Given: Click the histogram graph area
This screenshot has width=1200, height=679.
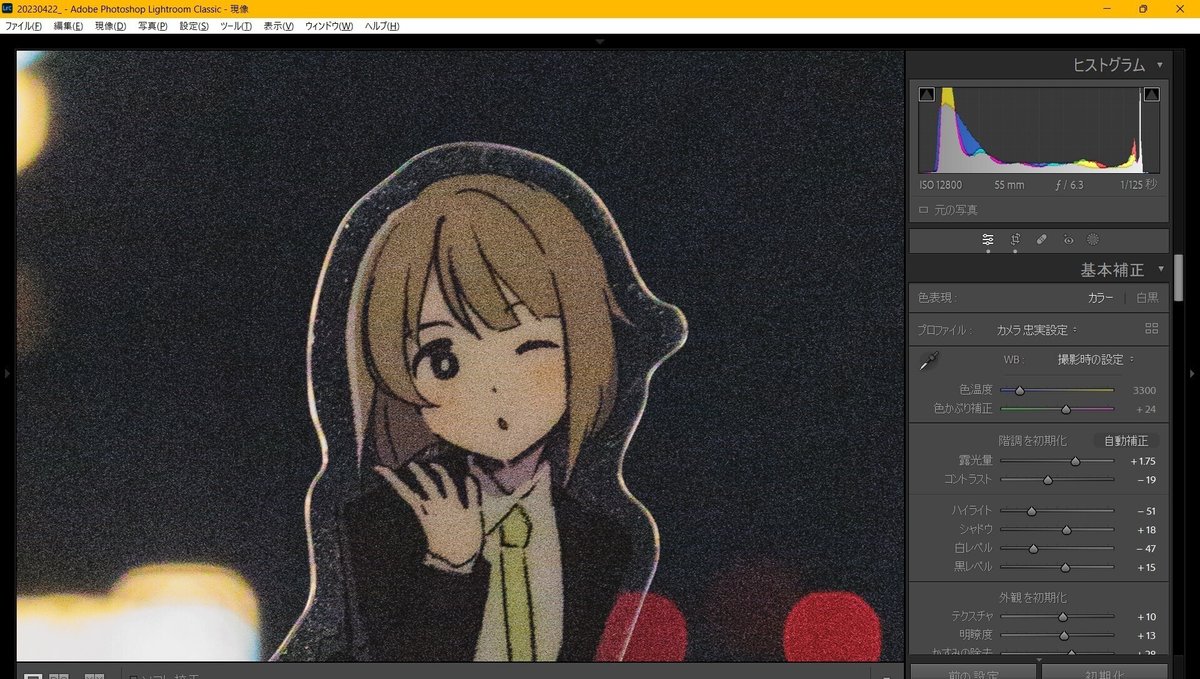Looking at the screenshot, I should point(1039,130).
